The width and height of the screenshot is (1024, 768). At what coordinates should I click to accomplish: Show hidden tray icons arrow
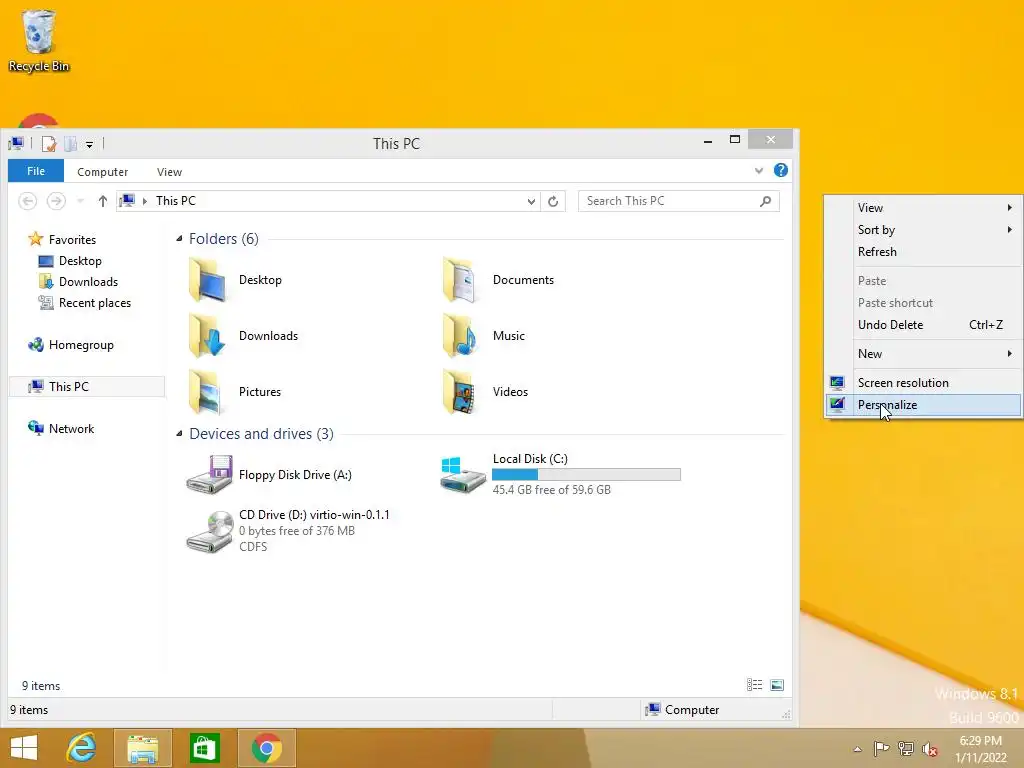coord(857,749)
